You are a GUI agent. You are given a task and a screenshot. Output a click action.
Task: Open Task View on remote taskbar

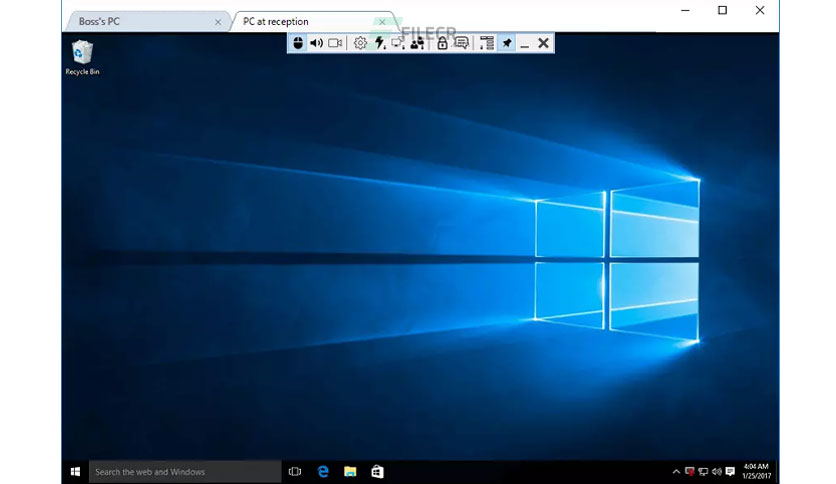295,472
